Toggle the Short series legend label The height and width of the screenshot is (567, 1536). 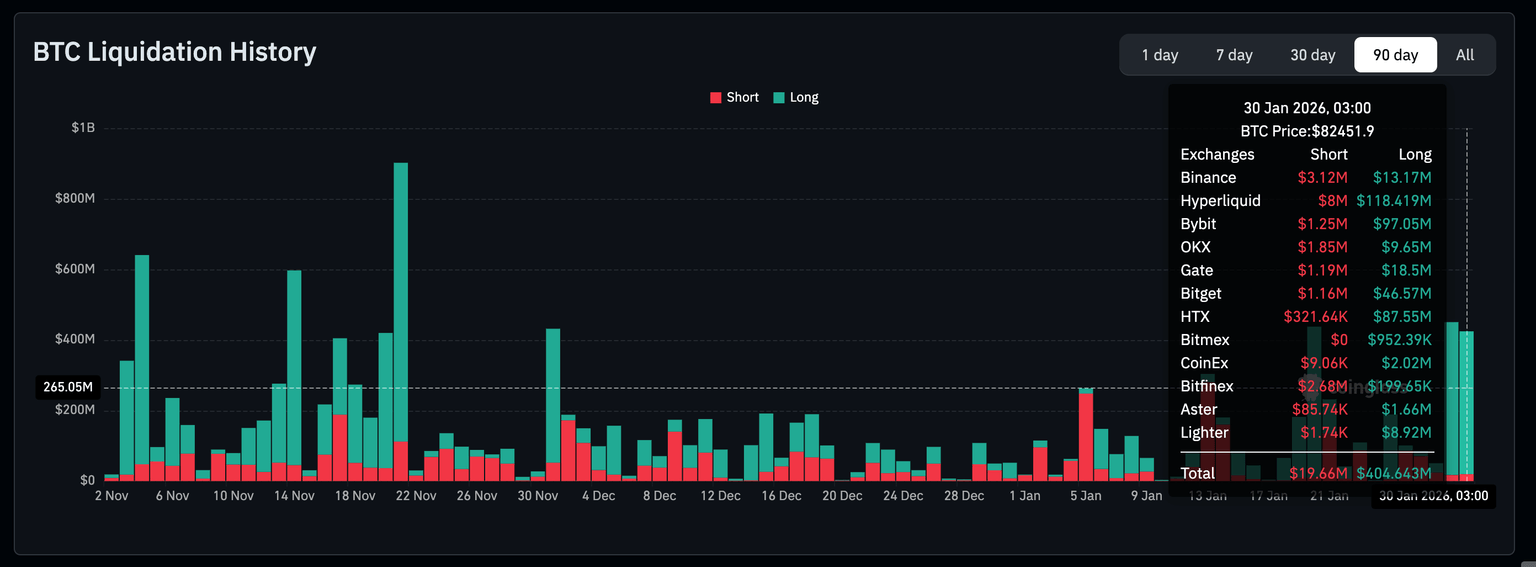pyautogui.click(x=743, y=97)
